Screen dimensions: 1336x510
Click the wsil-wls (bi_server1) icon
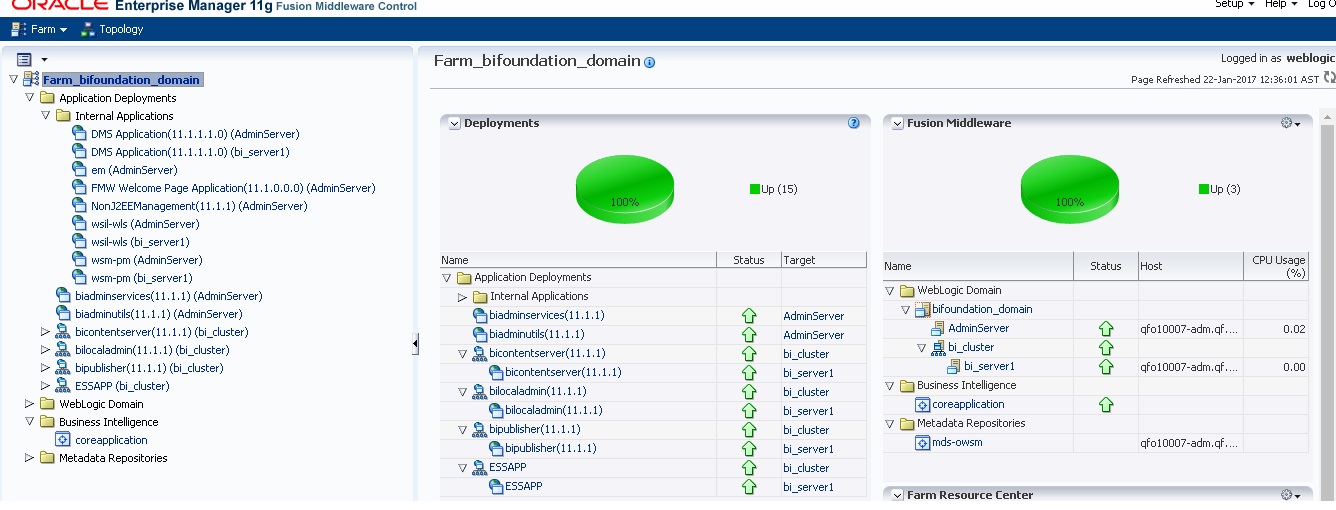80,242
